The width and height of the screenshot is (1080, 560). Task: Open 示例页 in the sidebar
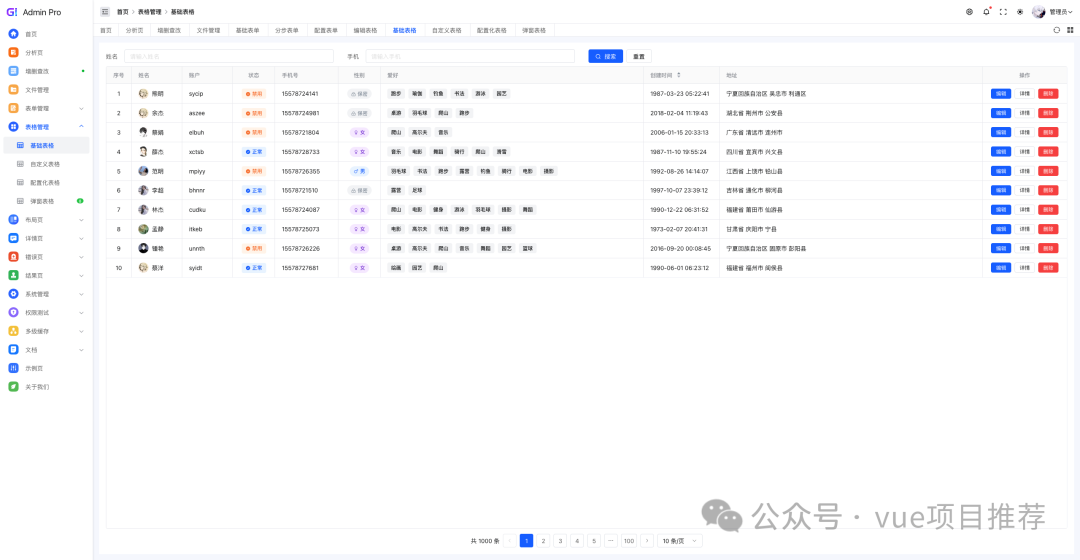click(34, 369)
